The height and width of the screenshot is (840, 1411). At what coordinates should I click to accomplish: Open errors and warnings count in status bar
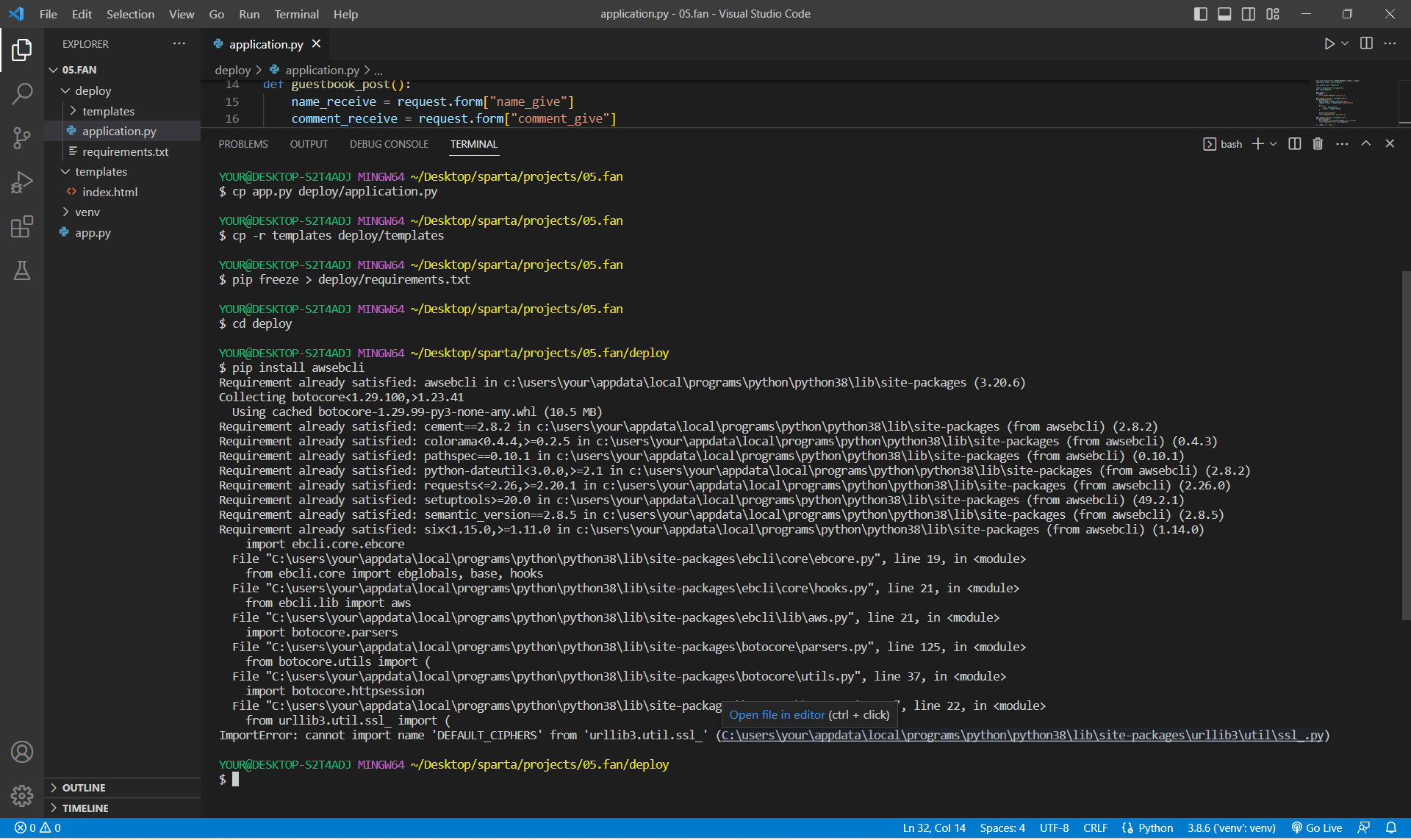tap(38, 828)
